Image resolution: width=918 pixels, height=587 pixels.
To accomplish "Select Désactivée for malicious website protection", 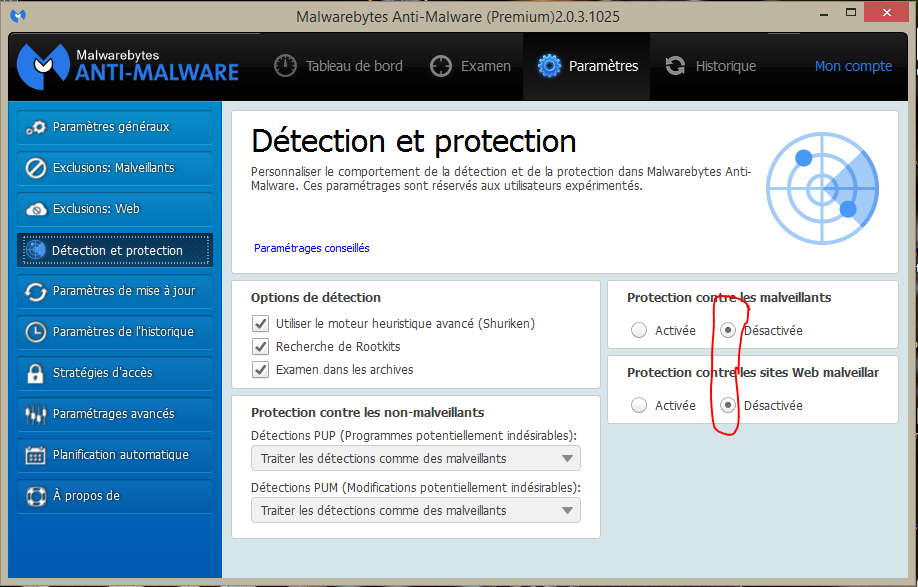I will pyautogui.click(x=728, y=405).
